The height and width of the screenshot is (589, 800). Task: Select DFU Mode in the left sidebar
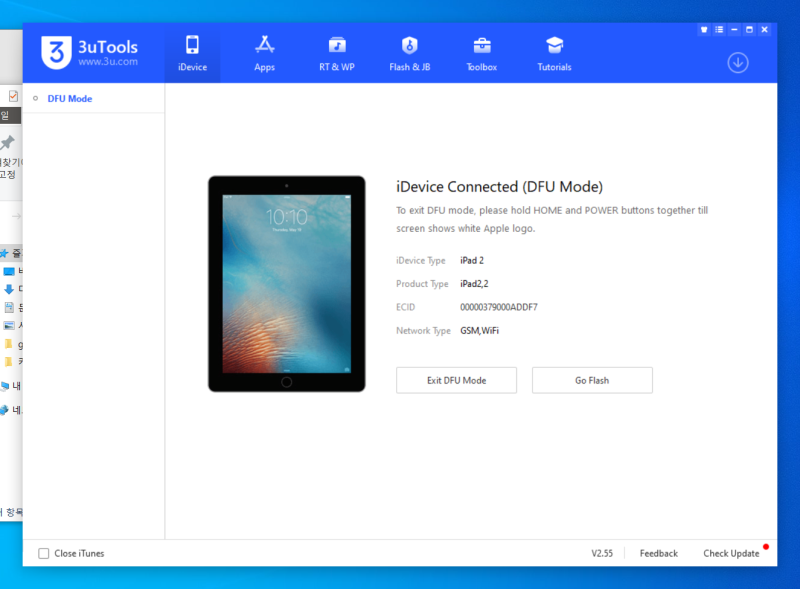tap(68, 98)
